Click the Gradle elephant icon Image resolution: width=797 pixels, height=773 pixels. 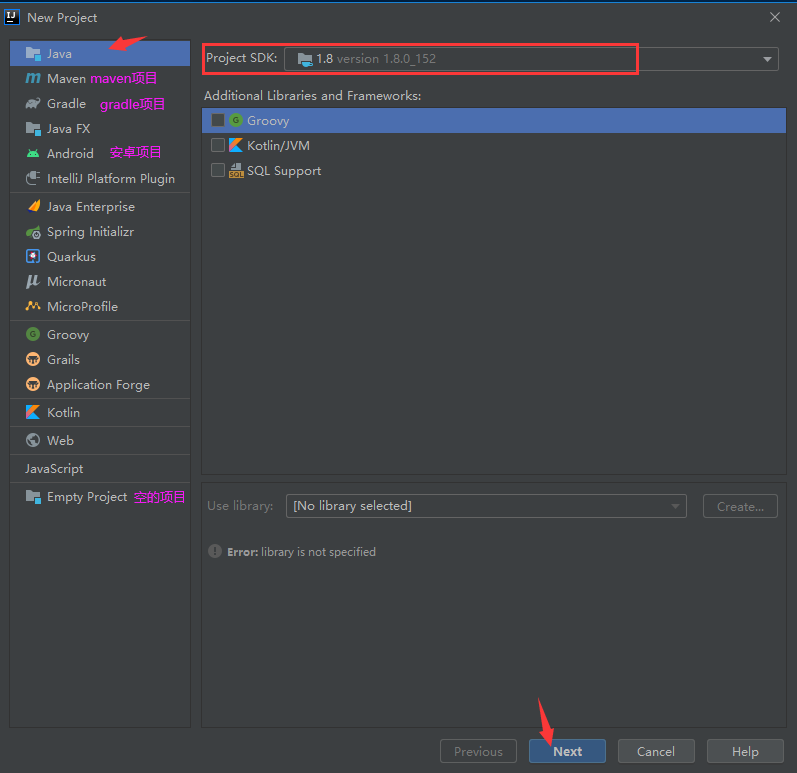pos(33,104)
